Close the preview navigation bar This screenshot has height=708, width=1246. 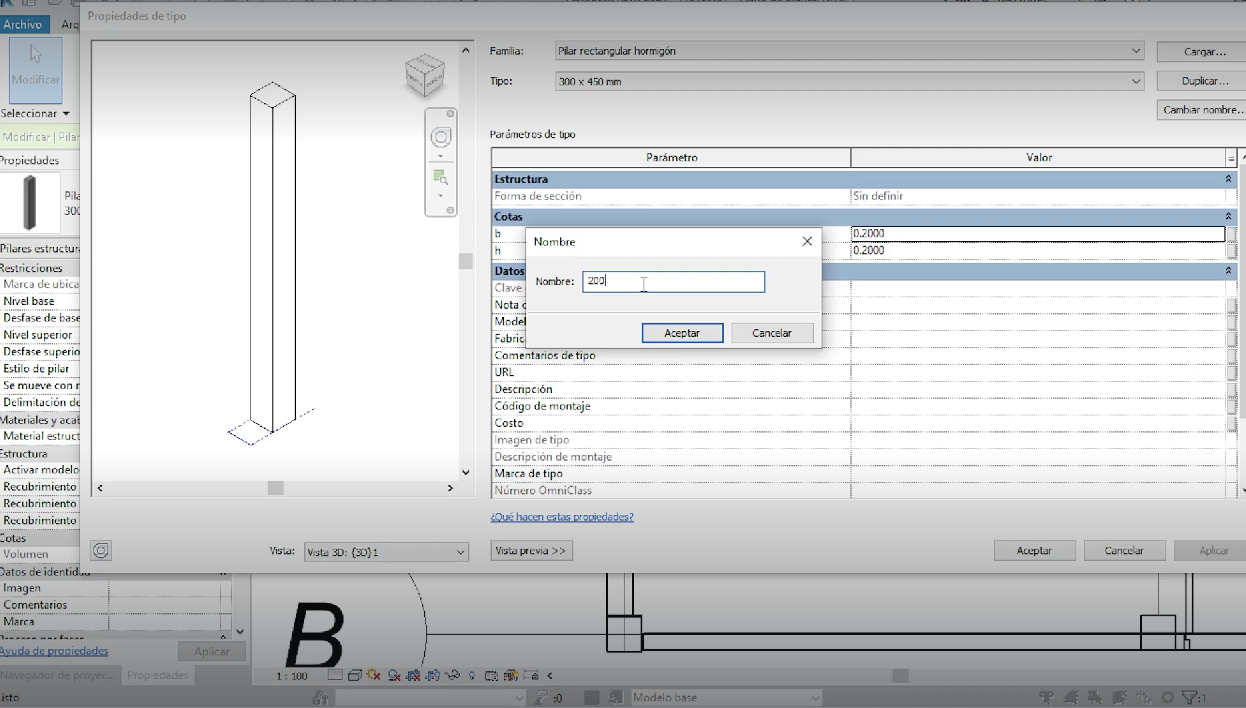coord(450,114)
